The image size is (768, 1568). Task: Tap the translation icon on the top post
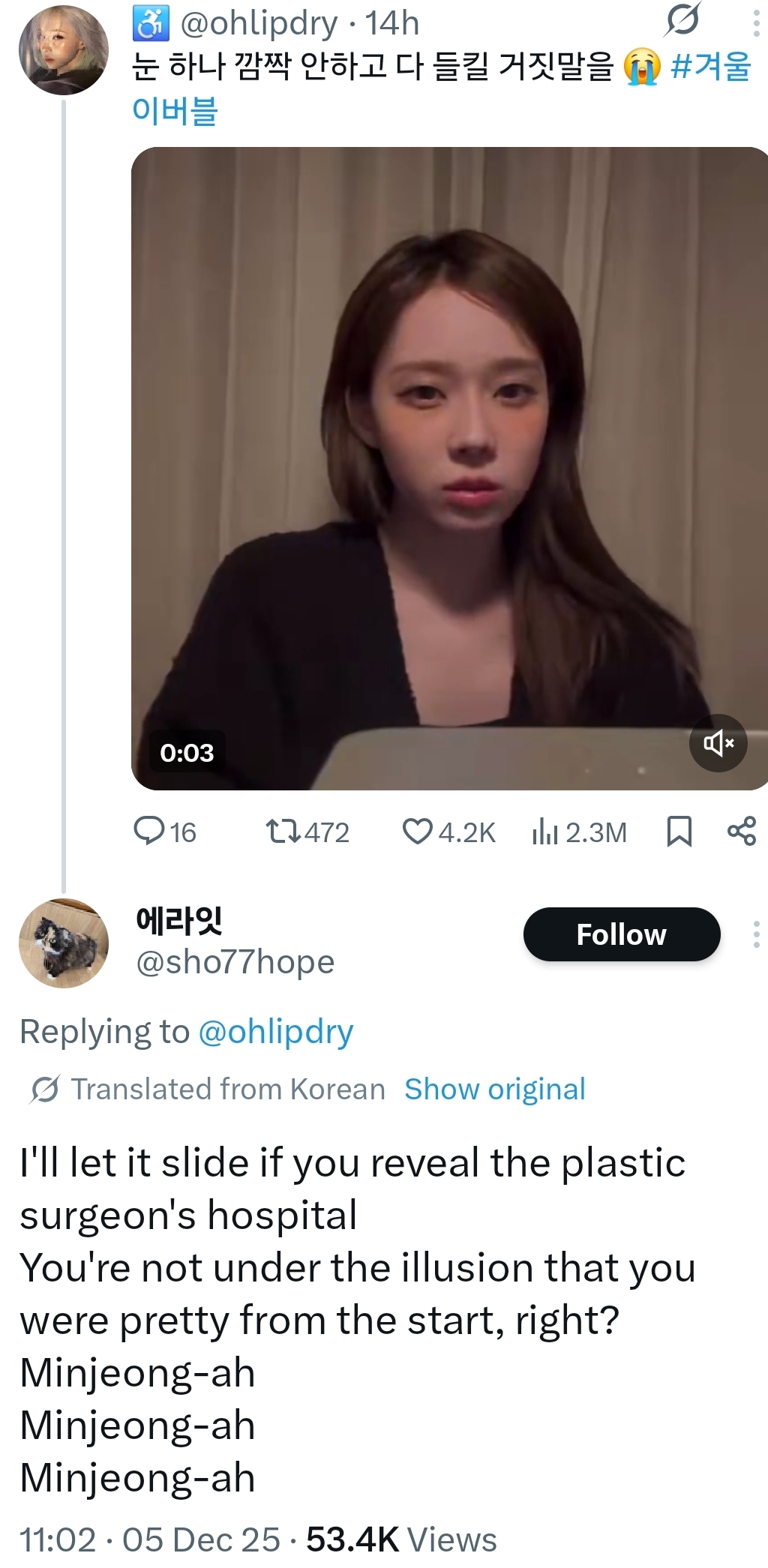(x=682, y=21)
